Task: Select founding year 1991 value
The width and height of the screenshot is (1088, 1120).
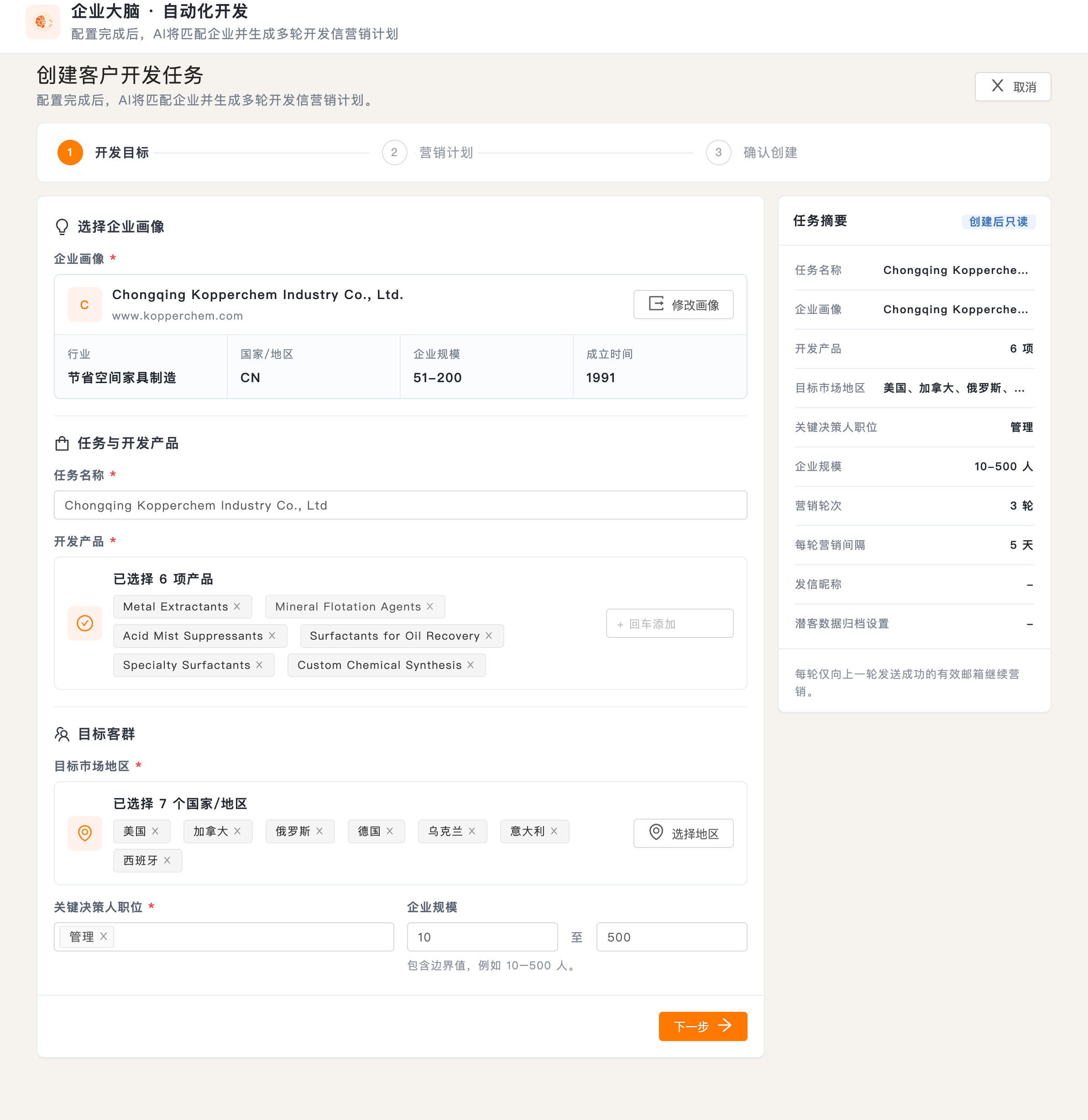Action: (x=601, y=378)
